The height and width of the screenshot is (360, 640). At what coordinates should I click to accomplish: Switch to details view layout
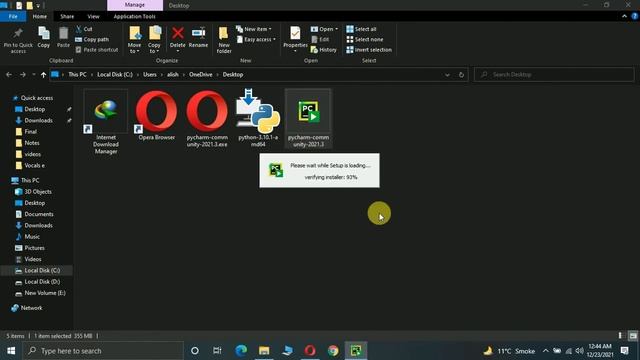coord(620,336)
